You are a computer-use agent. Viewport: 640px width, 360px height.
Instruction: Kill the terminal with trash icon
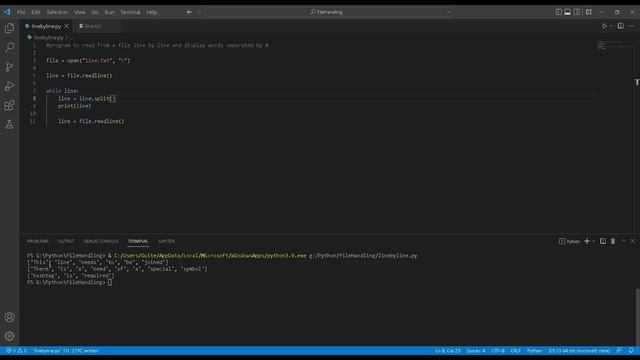(x=613, y=241)
